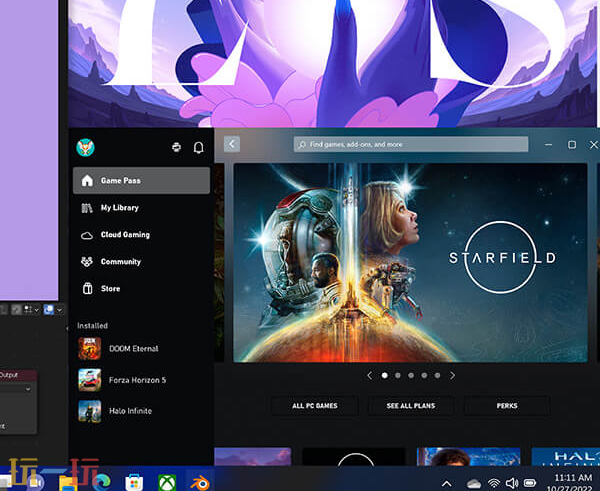Click the DOOM Eternal cover thumbnail
Viewport: 600px width, 491px height.
[90, 349]
